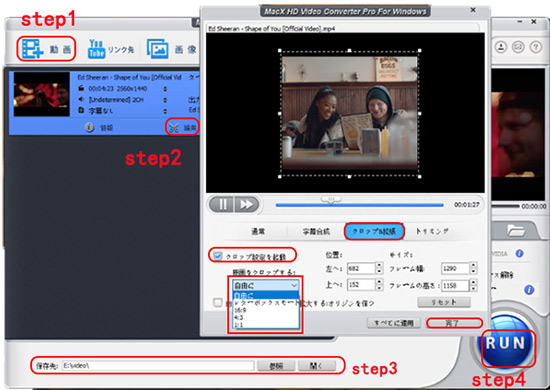Click the fast-forward preview button
Screen dimensions: 550x390
pyautogui.click(x=246, y=204)
